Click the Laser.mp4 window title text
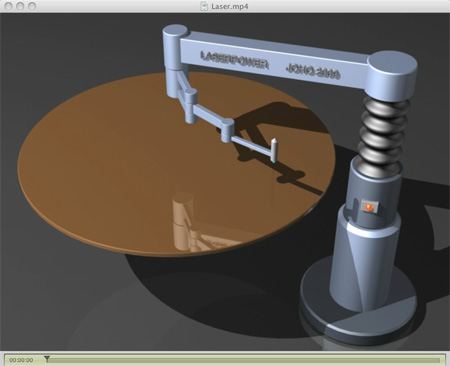Screen dimensions: 450x366 [230, 6]
